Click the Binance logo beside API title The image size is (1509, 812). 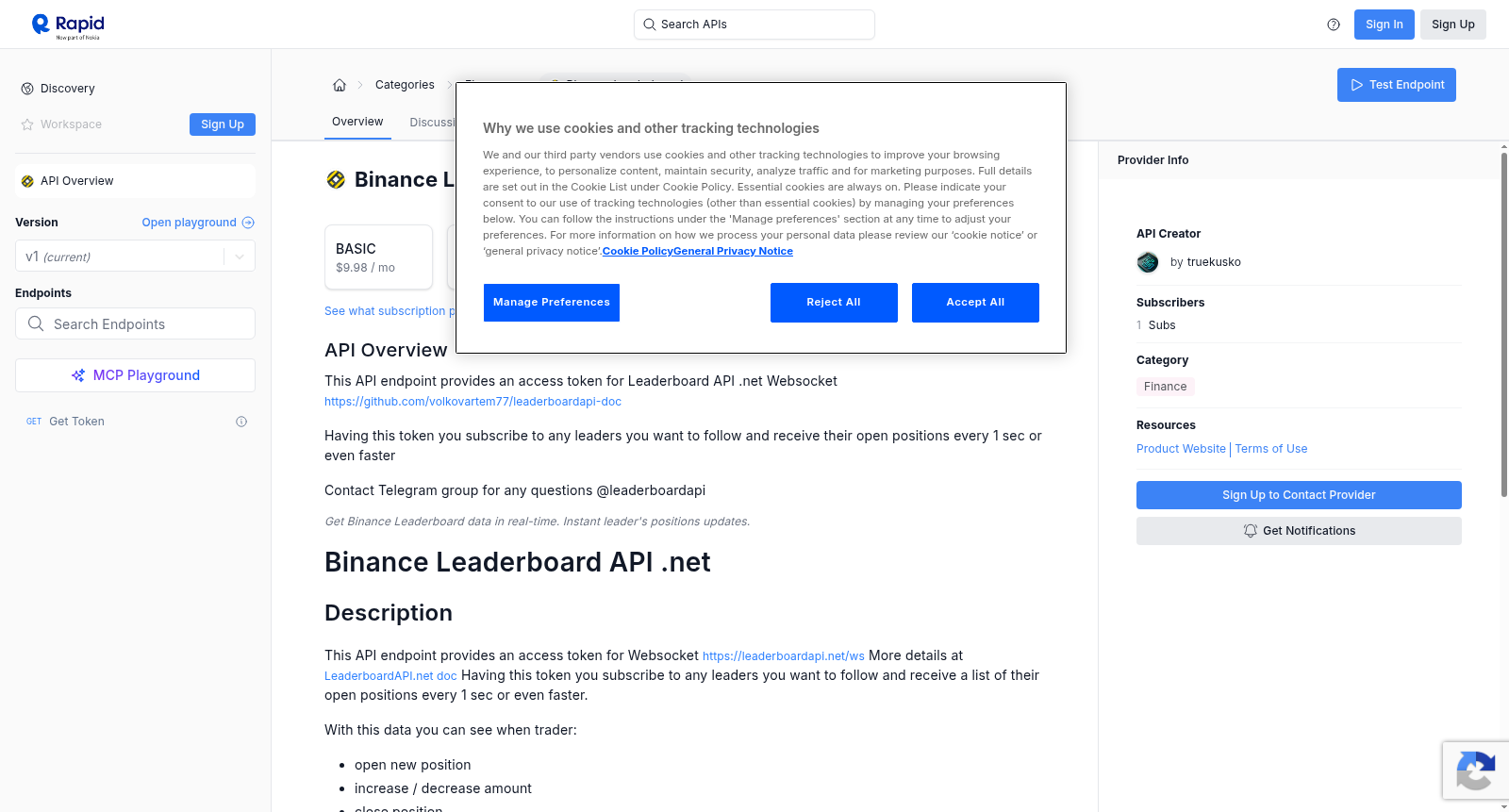[x=336, y=179]
